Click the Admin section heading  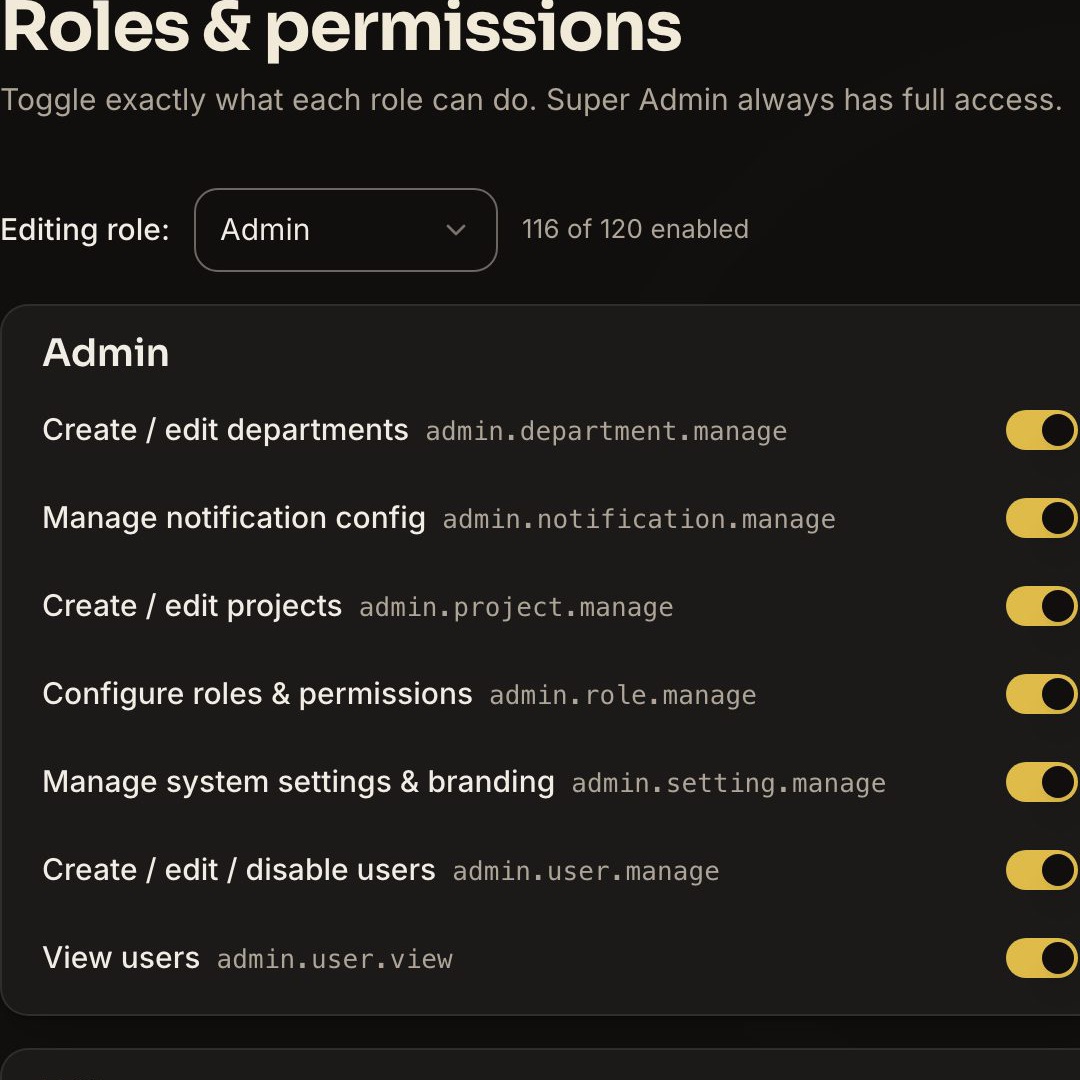106,353
